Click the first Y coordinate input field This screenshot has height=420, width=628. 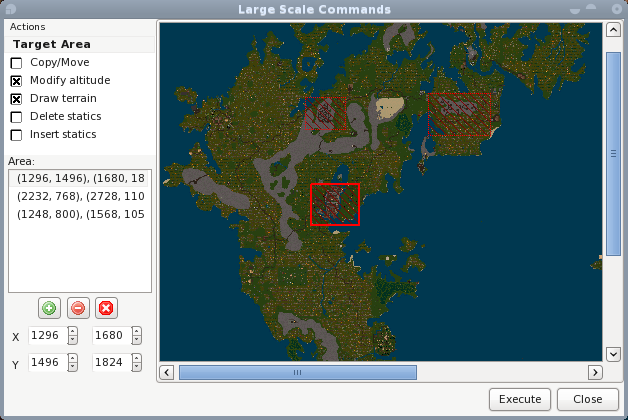[x=46, y=363]
